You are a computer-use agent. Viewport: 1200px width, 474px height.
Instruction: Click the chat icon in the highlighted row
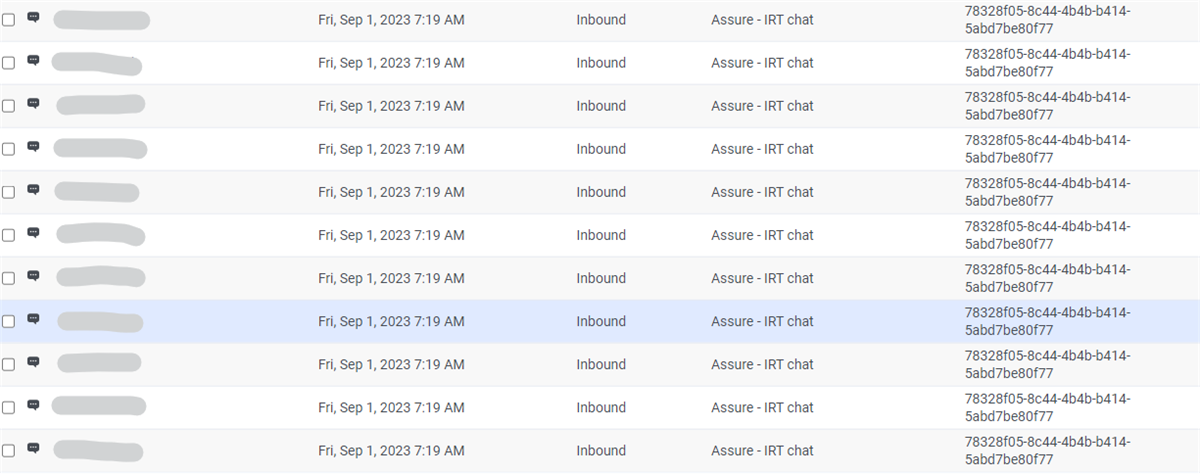[x=33, y=319]
